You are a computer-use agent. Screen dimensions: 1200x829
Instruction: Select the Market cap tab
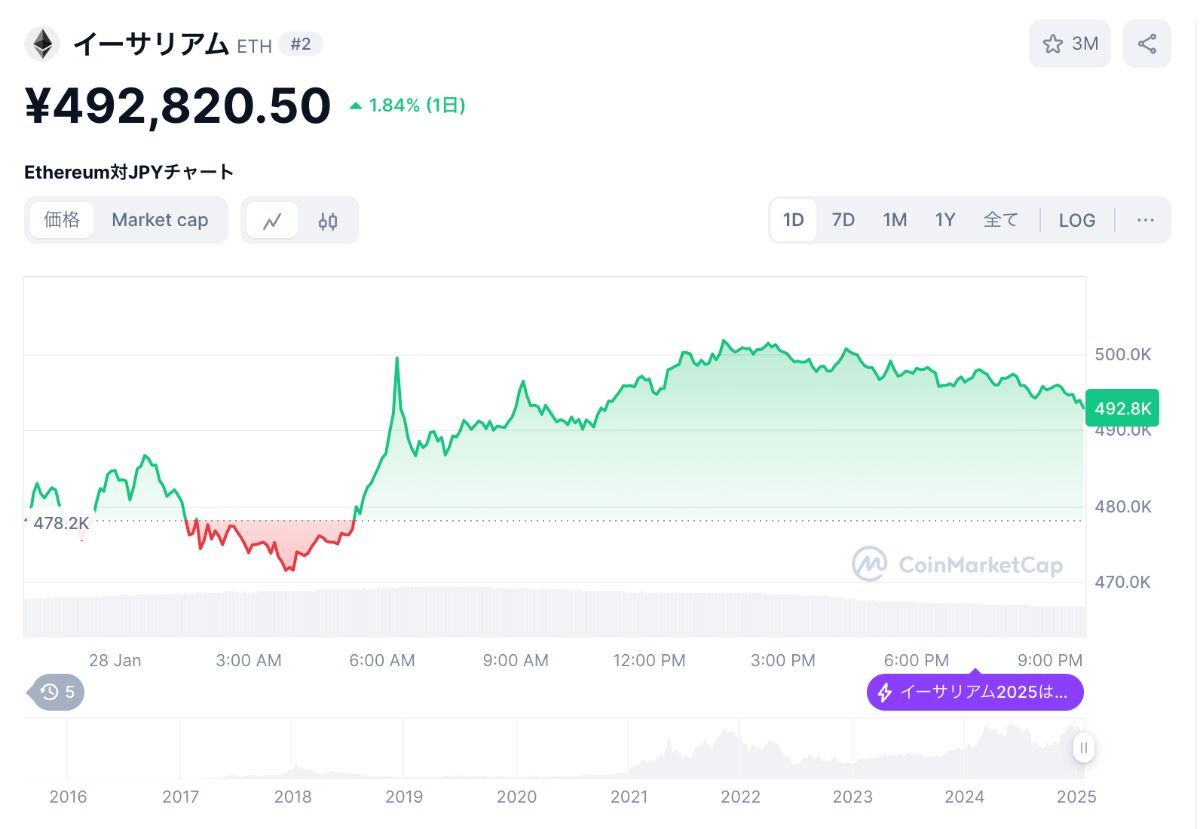pyautogui.click(x=160, y=220)
